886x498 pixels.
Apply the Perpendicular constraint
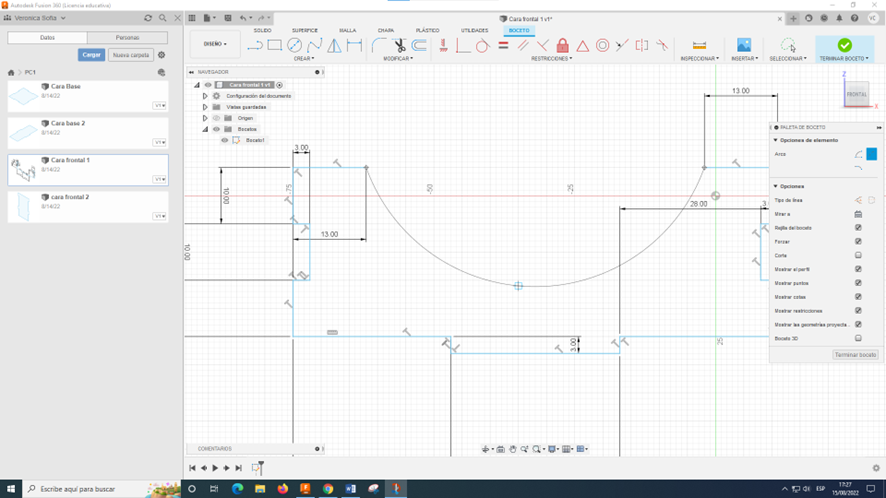pyautogui.click(x=542, y=45)
